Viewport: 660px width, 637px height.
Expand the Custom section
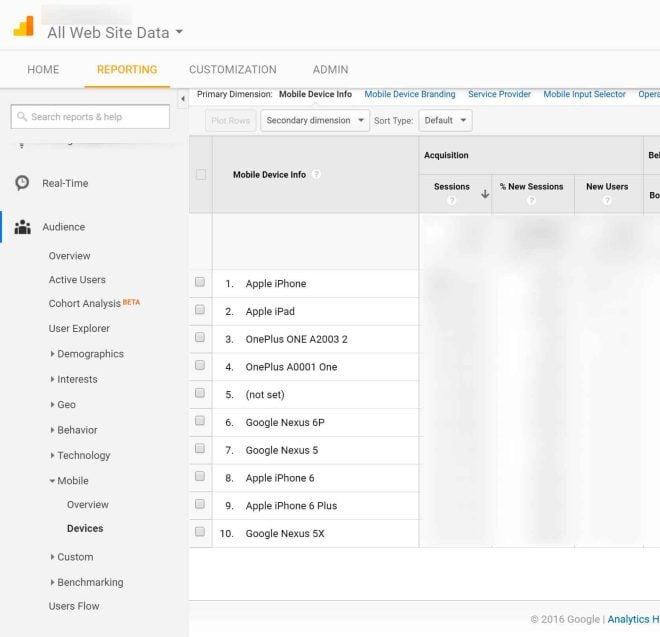(72, 557)
